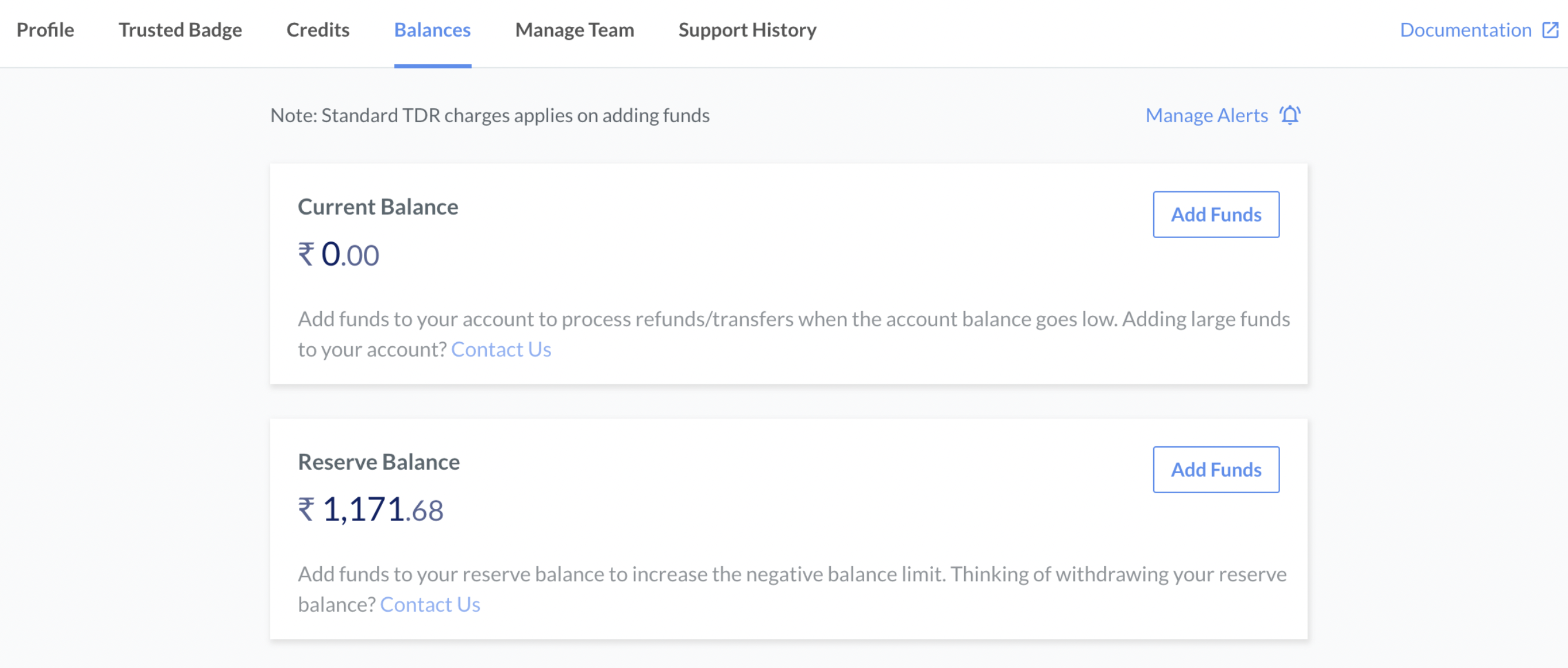The image size is (1568, 668).
Task: Click the Current Balance amount of 0.00
Action: point(350,254)
